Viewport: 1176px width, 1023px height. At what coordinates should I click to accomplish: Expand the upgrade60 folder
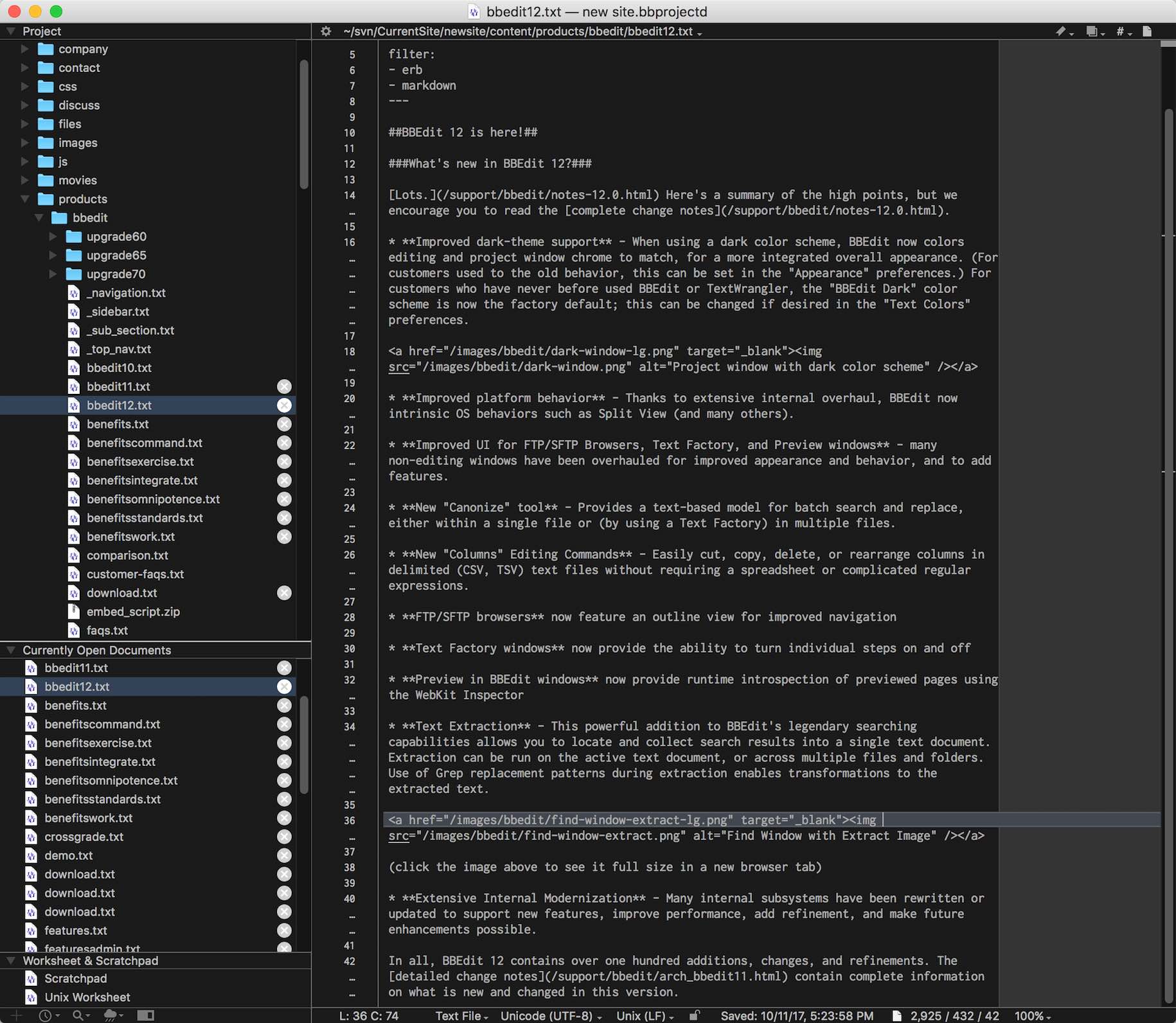53,236
